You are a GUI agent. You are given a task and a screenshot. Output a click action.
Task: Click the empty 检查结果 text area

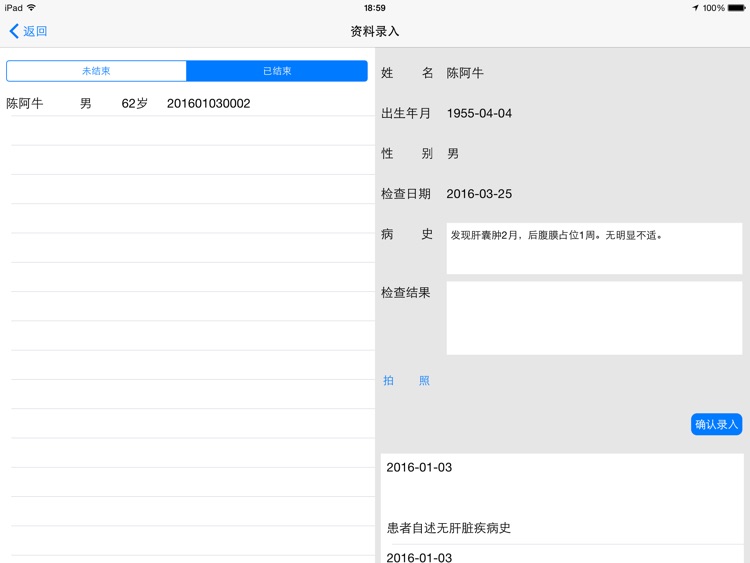click(x=594, y=318)
